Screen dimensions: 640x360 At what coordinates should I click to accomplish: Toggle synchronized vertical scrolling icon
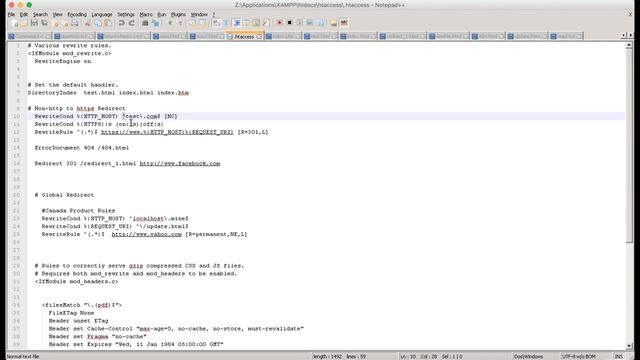point(192,23)
